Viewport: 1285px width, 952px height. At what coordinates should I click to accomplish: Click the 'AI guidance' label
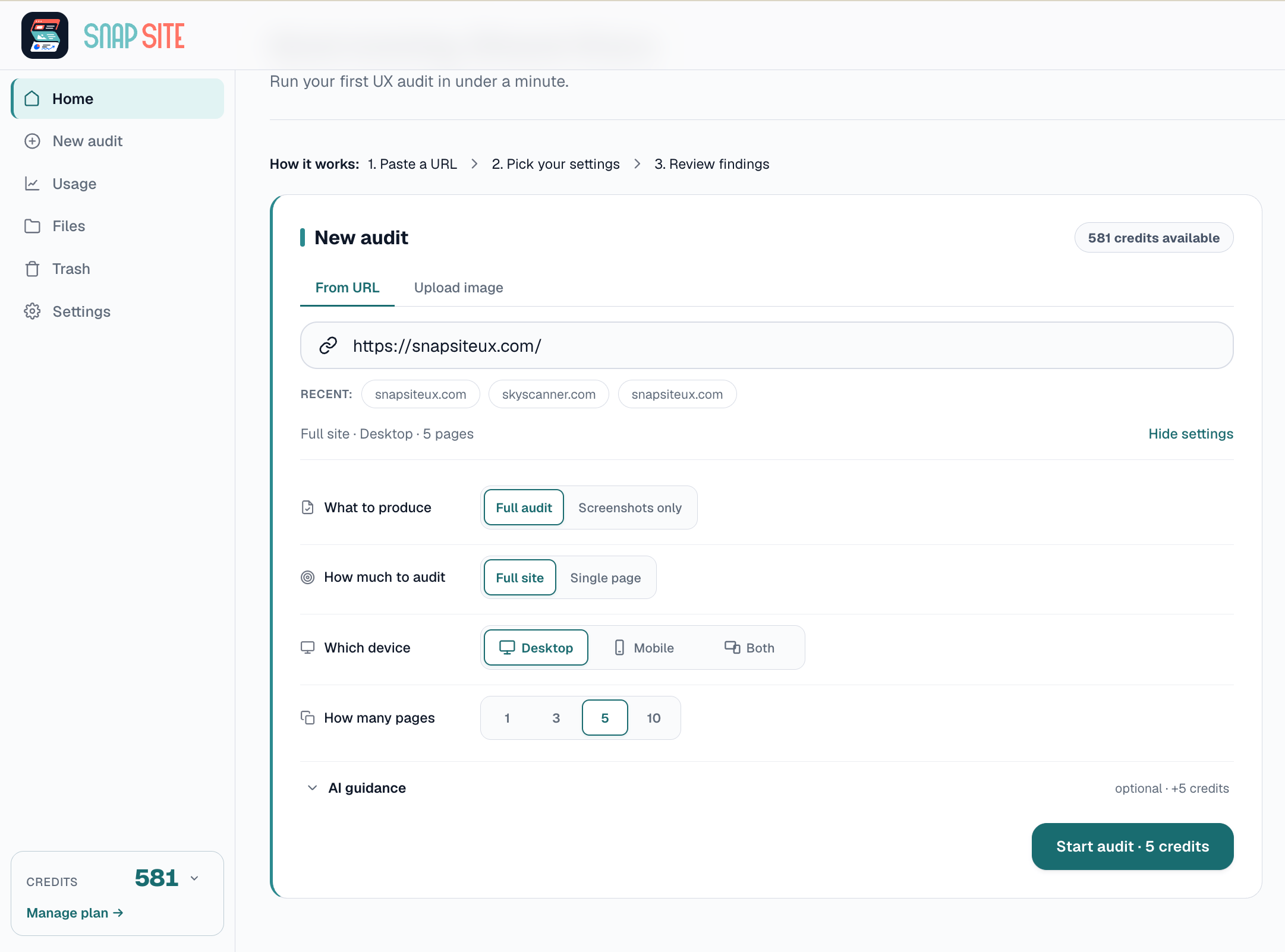click(367, 788)
